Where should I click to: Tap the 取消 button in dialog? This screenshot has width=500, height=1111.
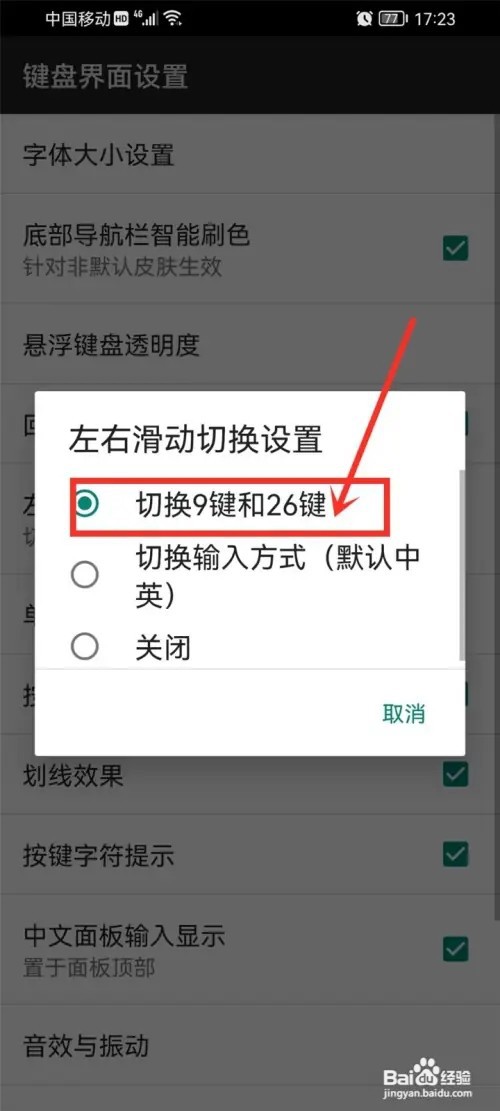(x=404, y=714)
